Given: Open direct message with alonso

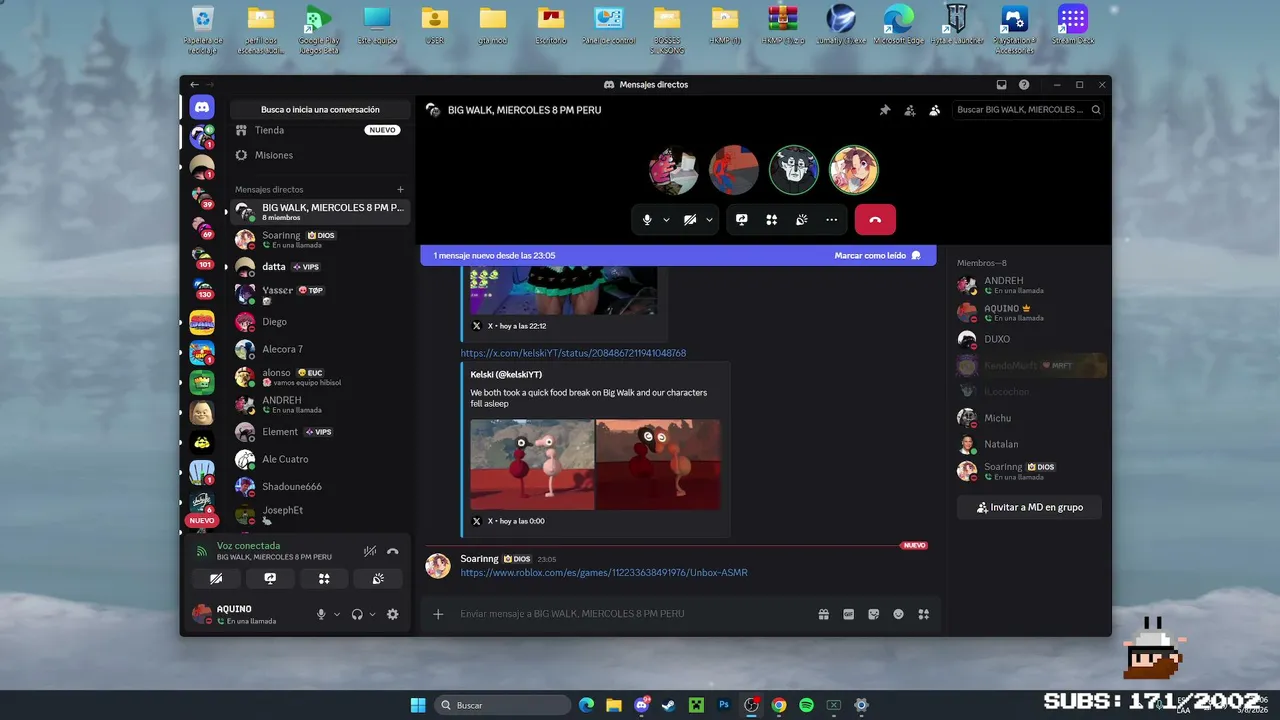Looking at the screenshot, I should click(x=320, y=377).
